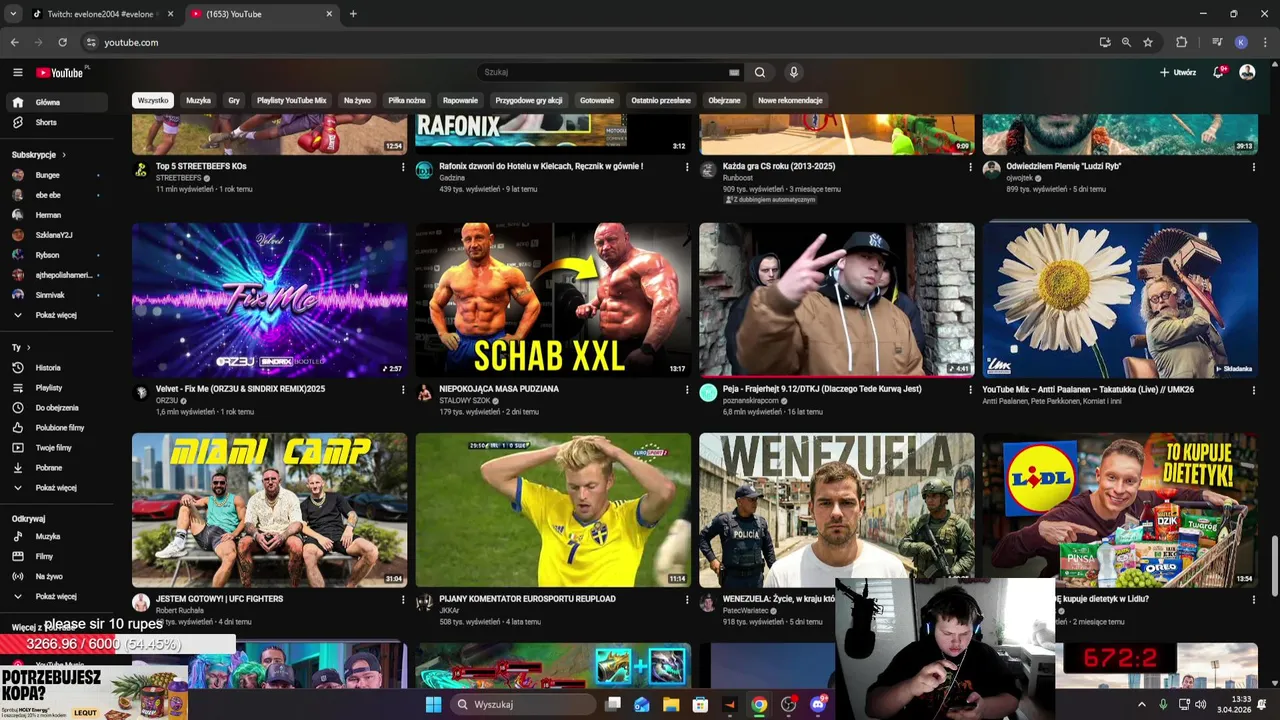Open the Herman subscription channel

click(x=56, y=215)
